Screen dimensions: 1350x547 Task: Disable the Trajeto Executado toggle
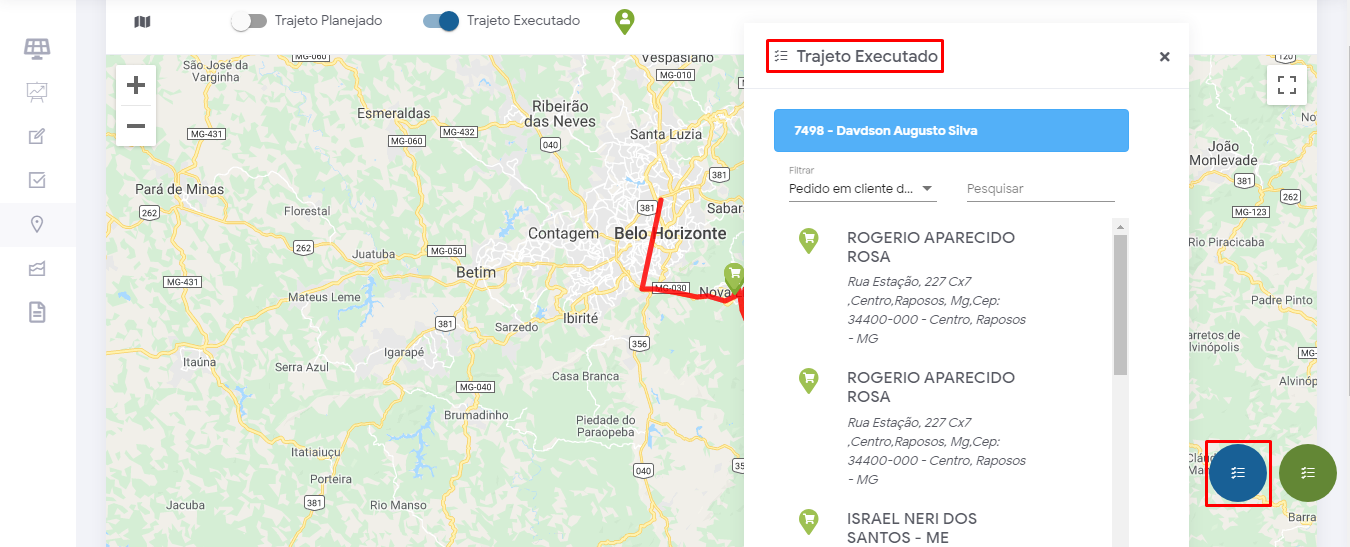click(x=441, y=21)
